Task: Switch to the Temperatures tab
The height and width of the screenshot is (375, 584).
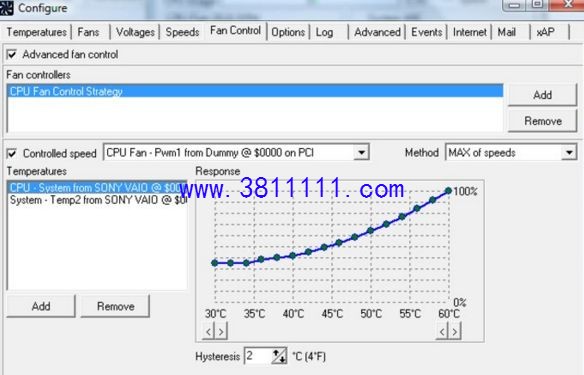Action: click(36, 32)
